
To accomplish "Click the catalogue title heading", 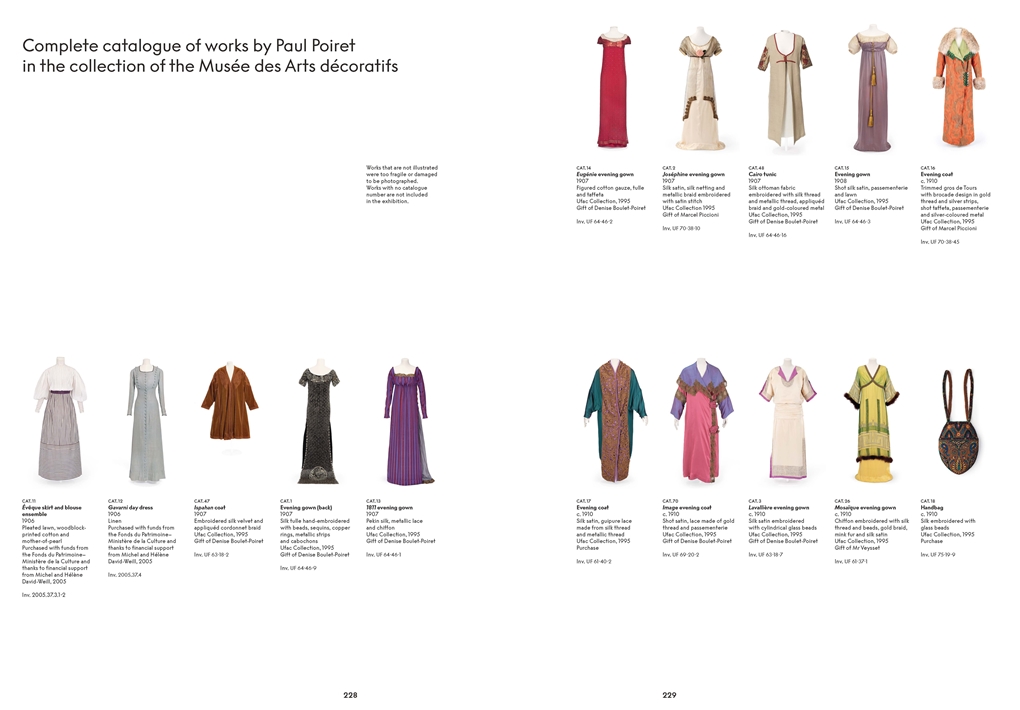I will (x=210, y=56).
